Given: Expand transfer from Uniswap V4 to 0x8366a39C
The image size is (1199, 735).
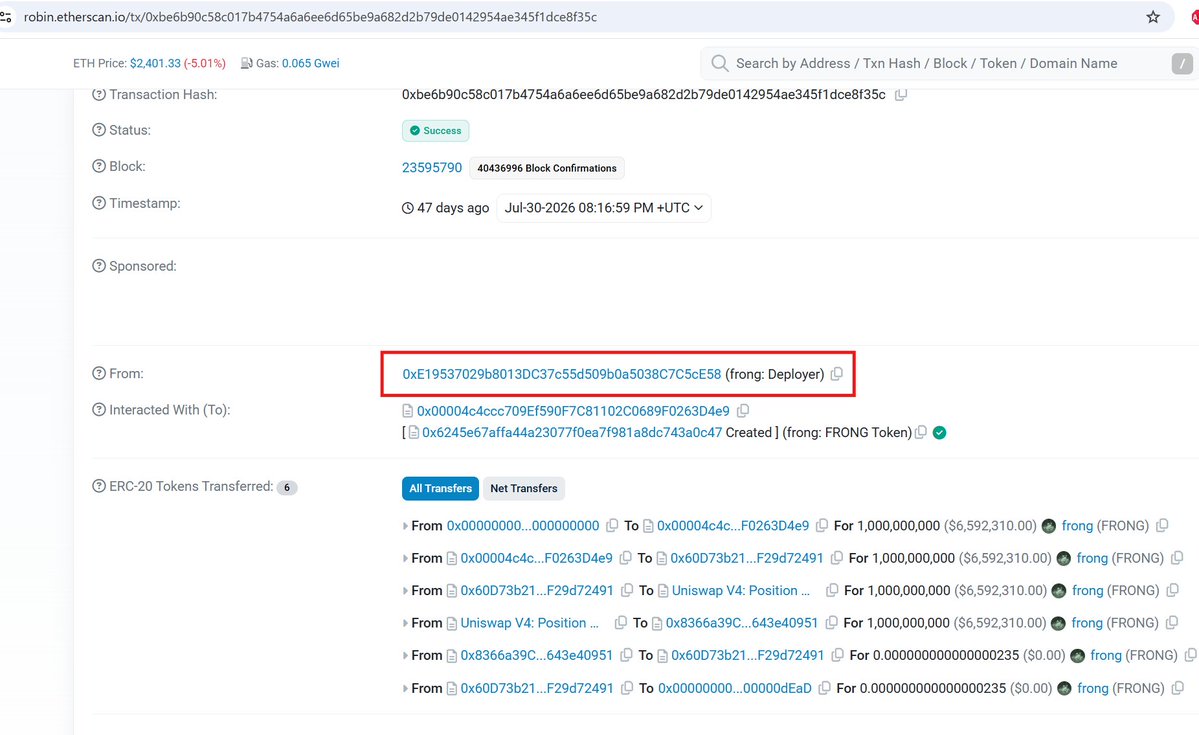Looking at the screenshot, I should point(405,623).
